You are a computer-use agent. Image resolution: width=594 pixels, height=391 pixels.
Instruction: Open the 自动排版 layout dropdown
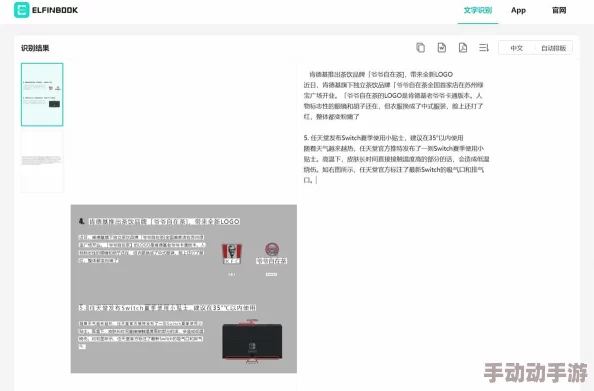point(553,48)
